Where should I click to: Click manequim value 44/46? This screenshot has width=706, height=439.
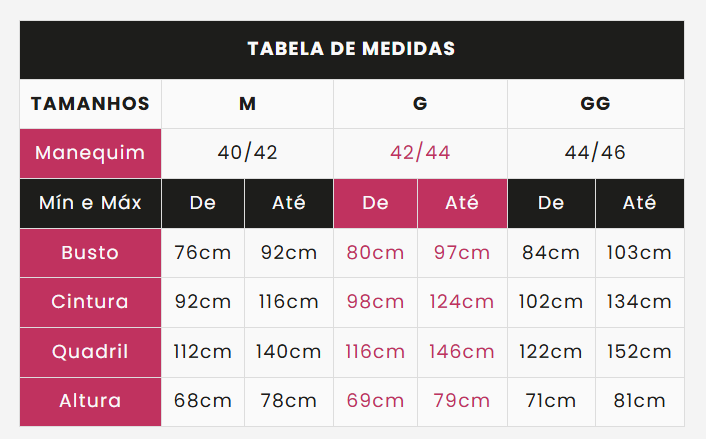[x=596, y=153]
